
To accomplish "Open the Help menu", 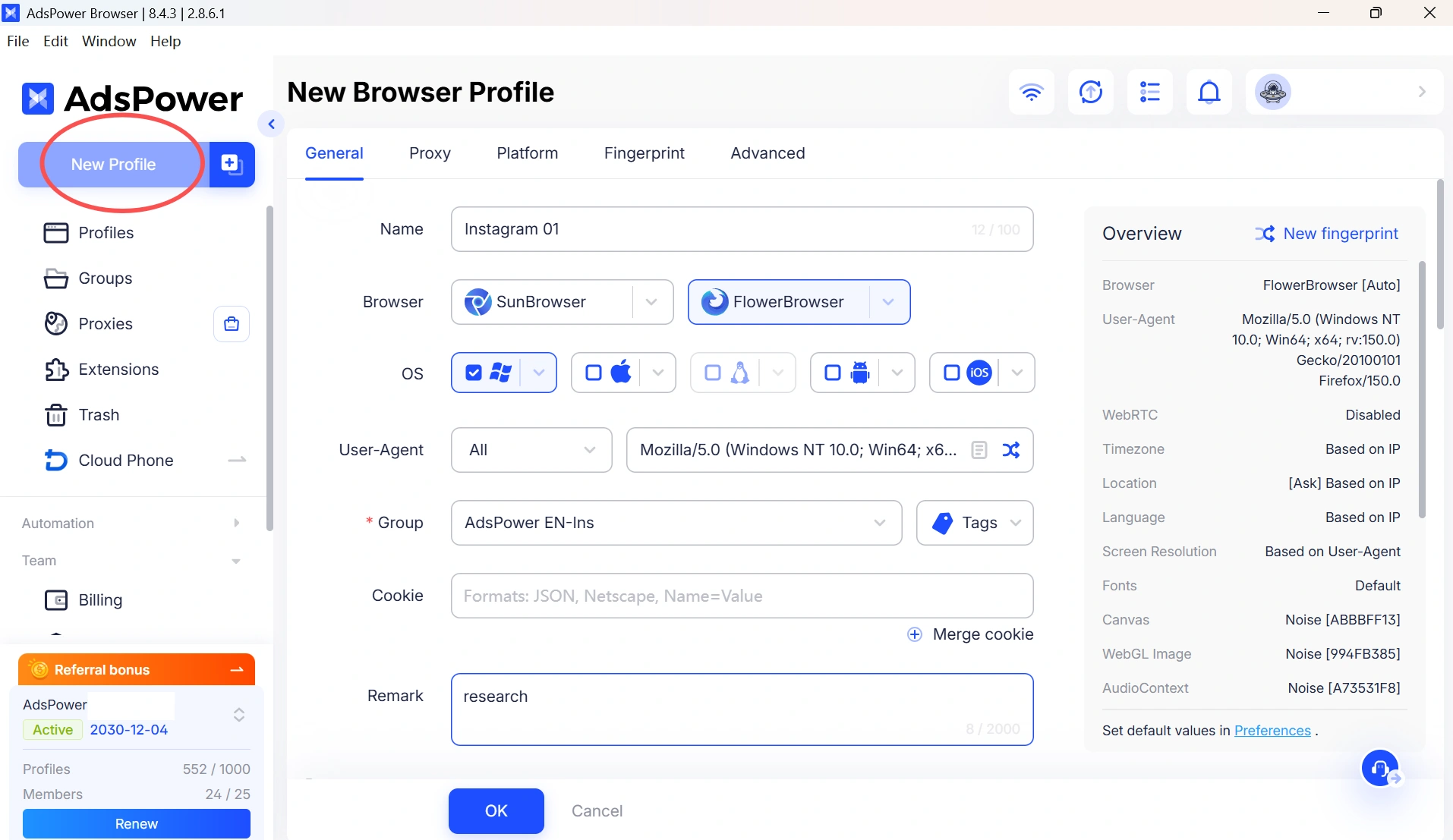I will click(x=165, y=41).
